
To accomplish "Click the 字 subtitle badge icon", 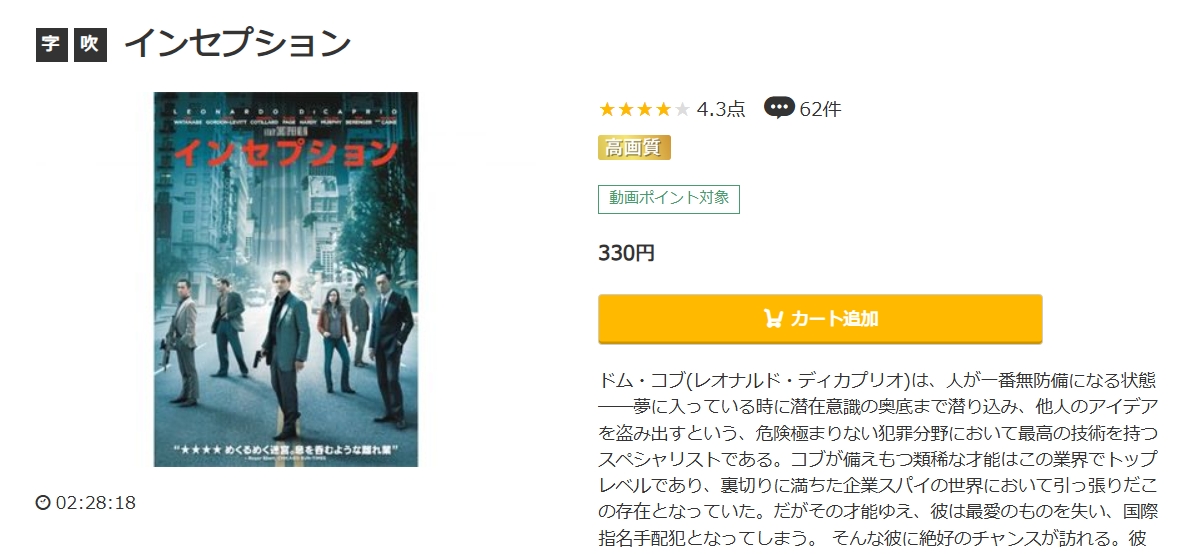I will [x=51, y=45].
